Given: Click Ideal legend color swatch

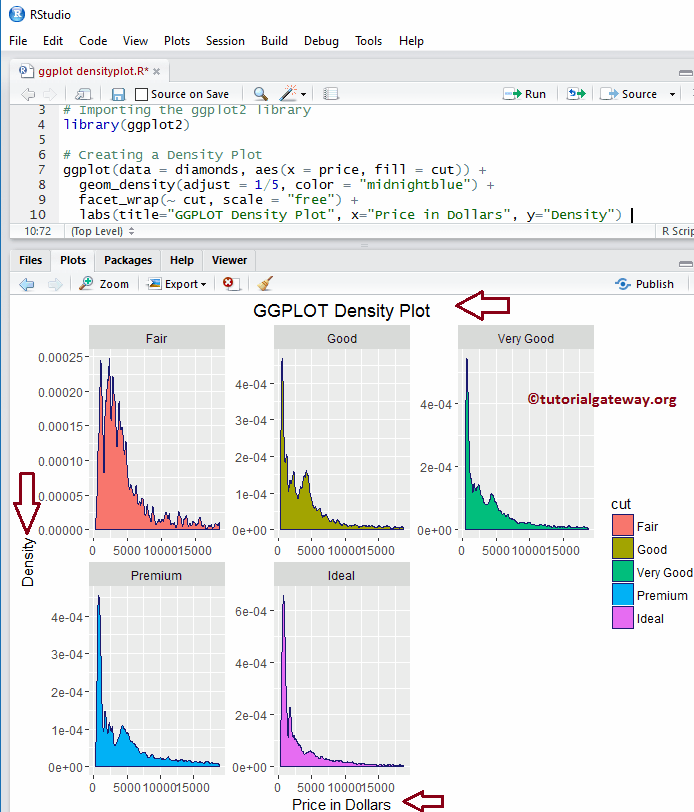Looking at the screenshot, I should coord(623,617).
